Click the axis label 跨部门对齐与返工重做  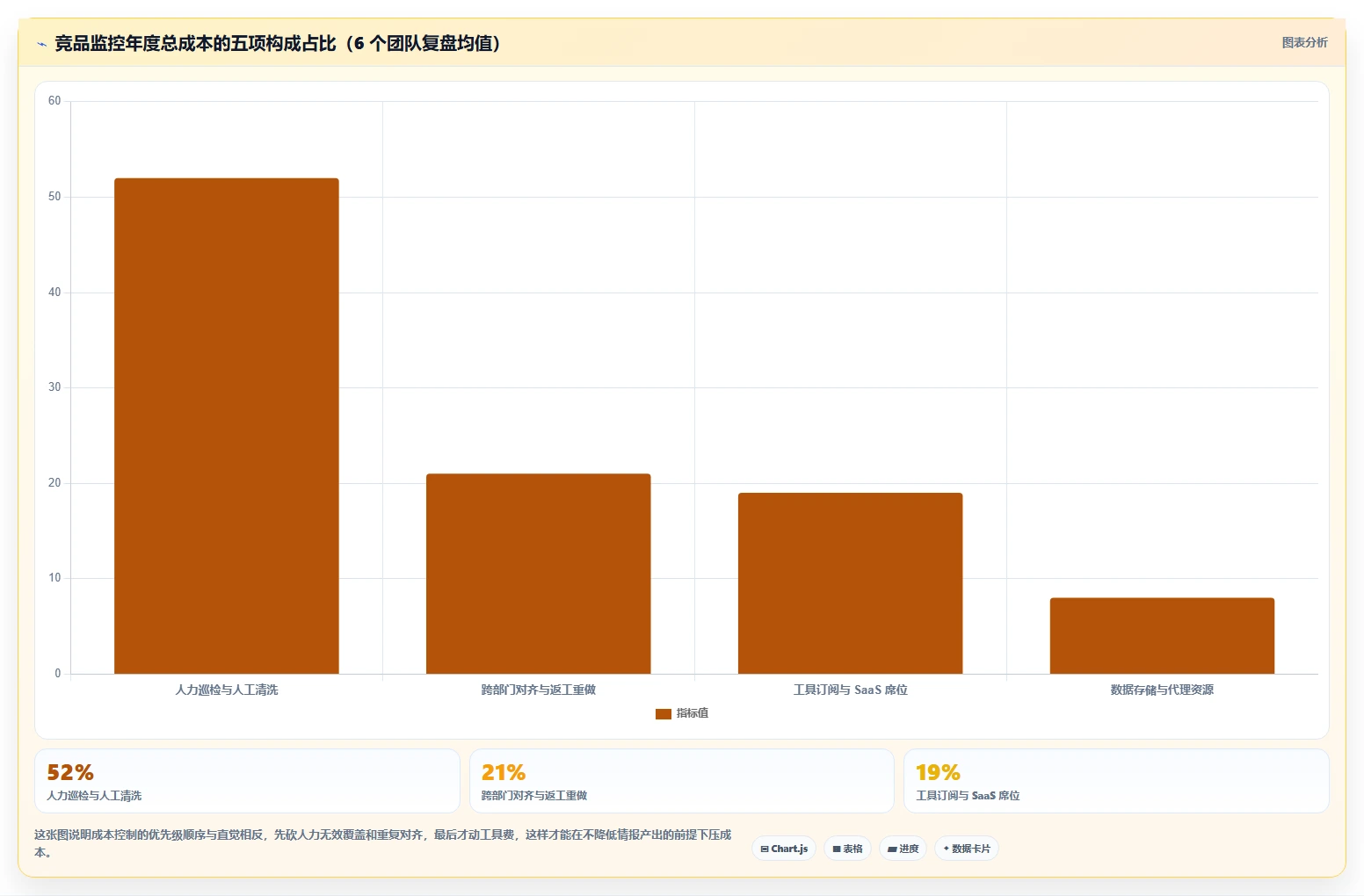[539, 690]
